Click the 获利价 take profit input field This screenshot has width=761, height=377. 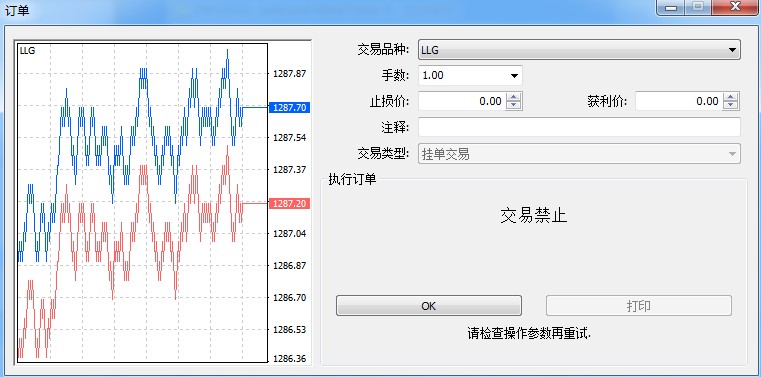[678, 101]
